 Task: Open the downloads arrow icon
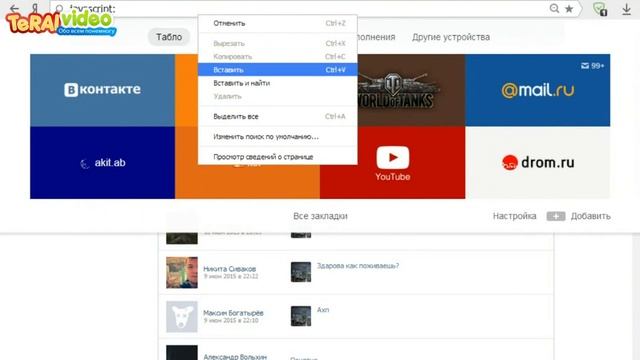pyautogui.click(x=627, y=9)
